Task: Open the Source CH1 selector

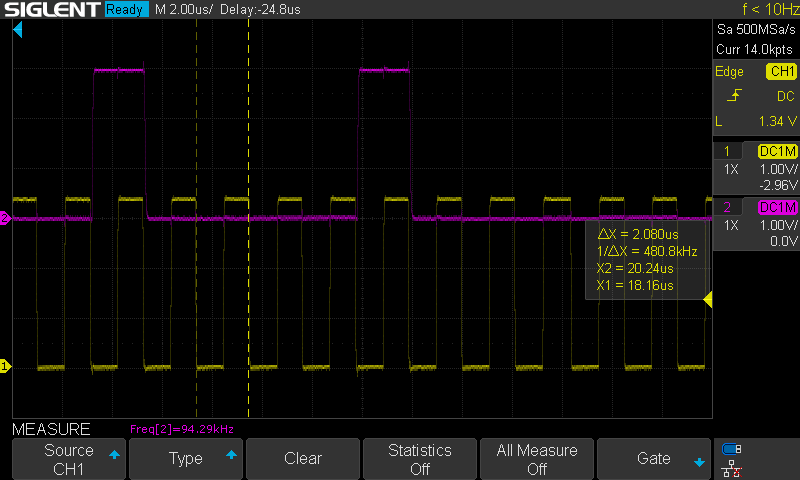Action: [69, 459]
